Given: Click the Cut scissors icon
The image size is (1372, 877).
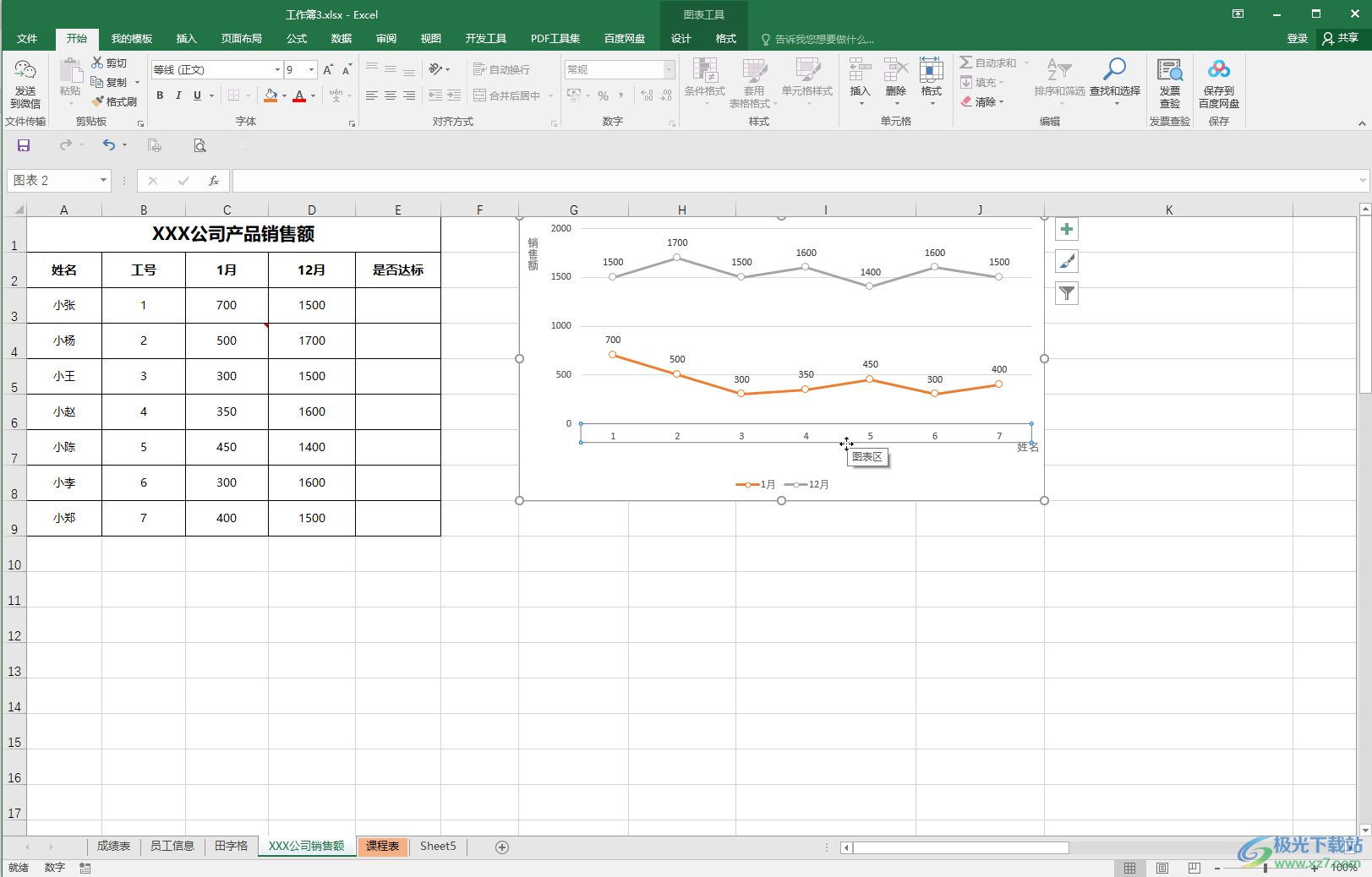Looking at the screenshot, I should (98, 63).
